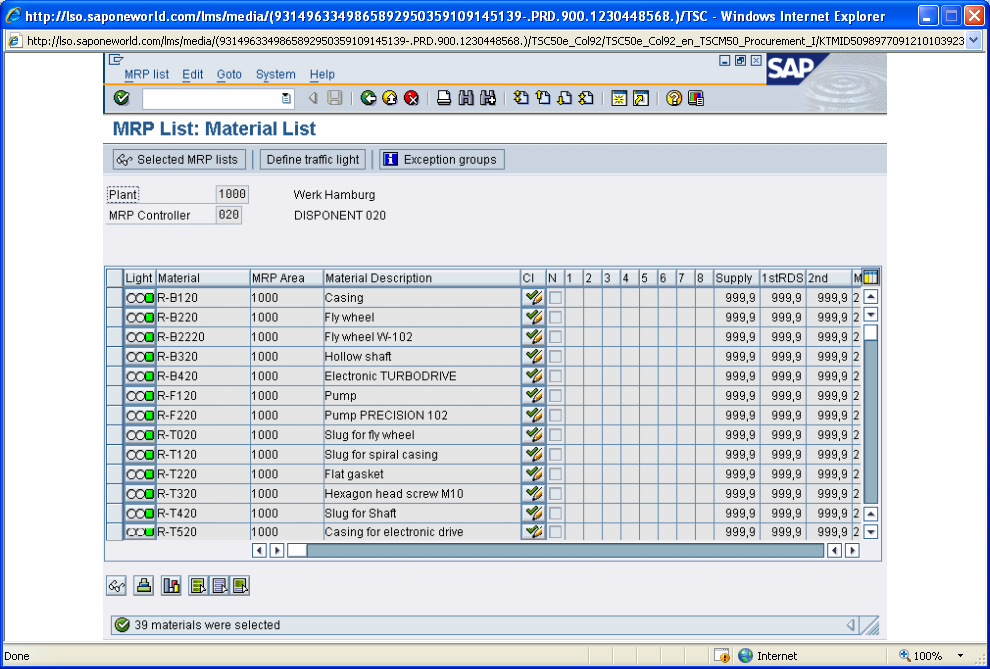
Task: Click the Next Page icon
Action: click(x=564, y=98)
